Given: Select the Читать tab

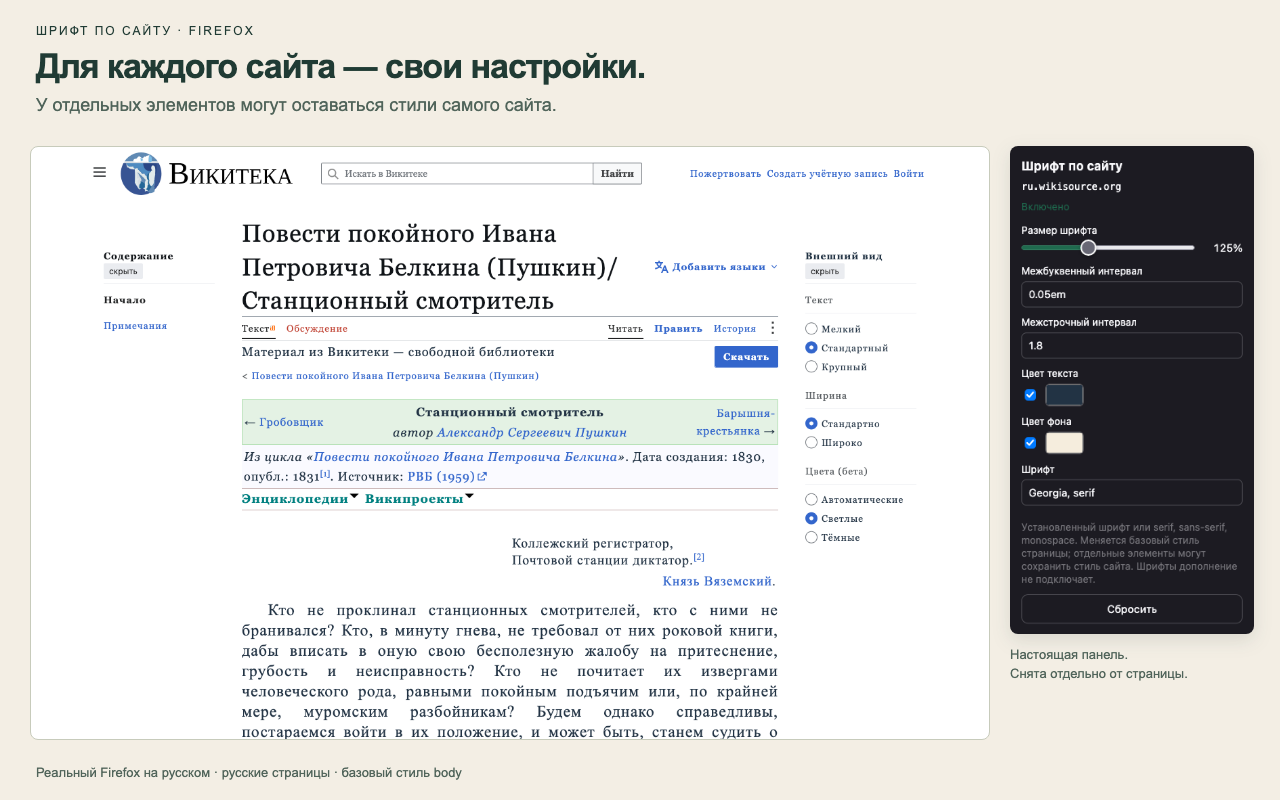Looking at the screenshot, I should (x=626, y=328).
